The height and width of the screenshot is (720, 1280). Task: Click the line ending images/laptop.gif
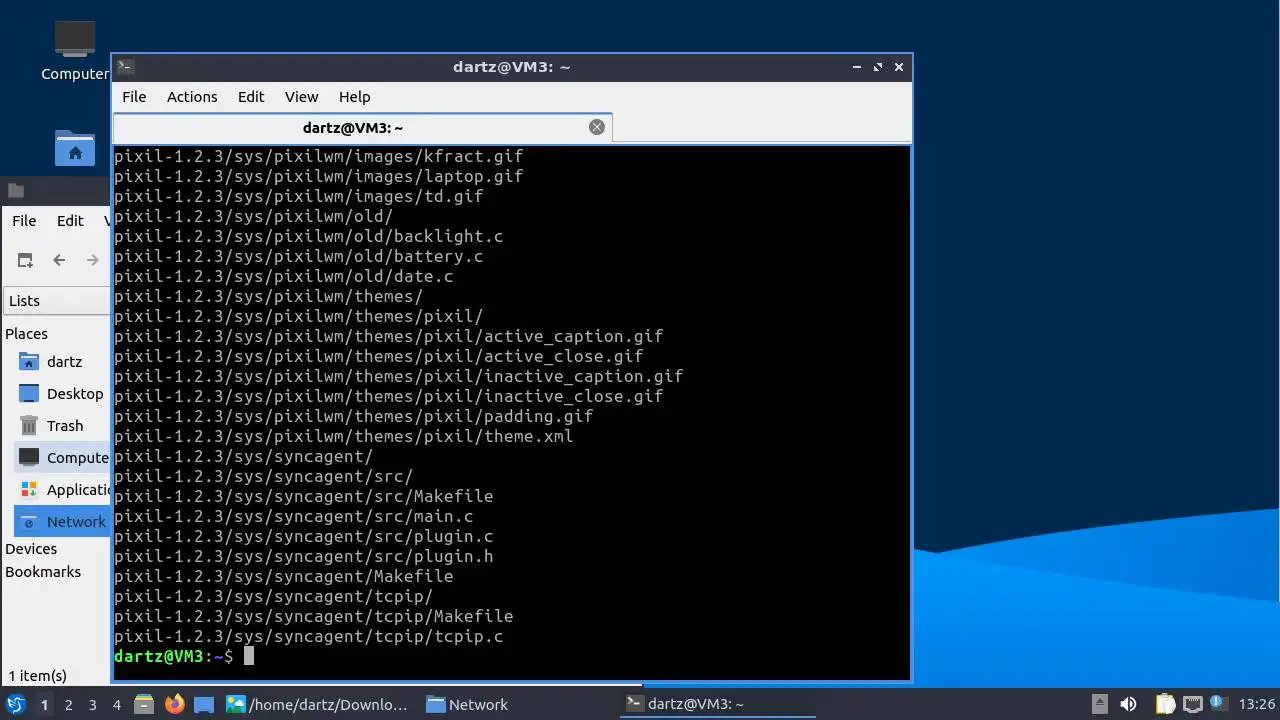tap(319, 176)
